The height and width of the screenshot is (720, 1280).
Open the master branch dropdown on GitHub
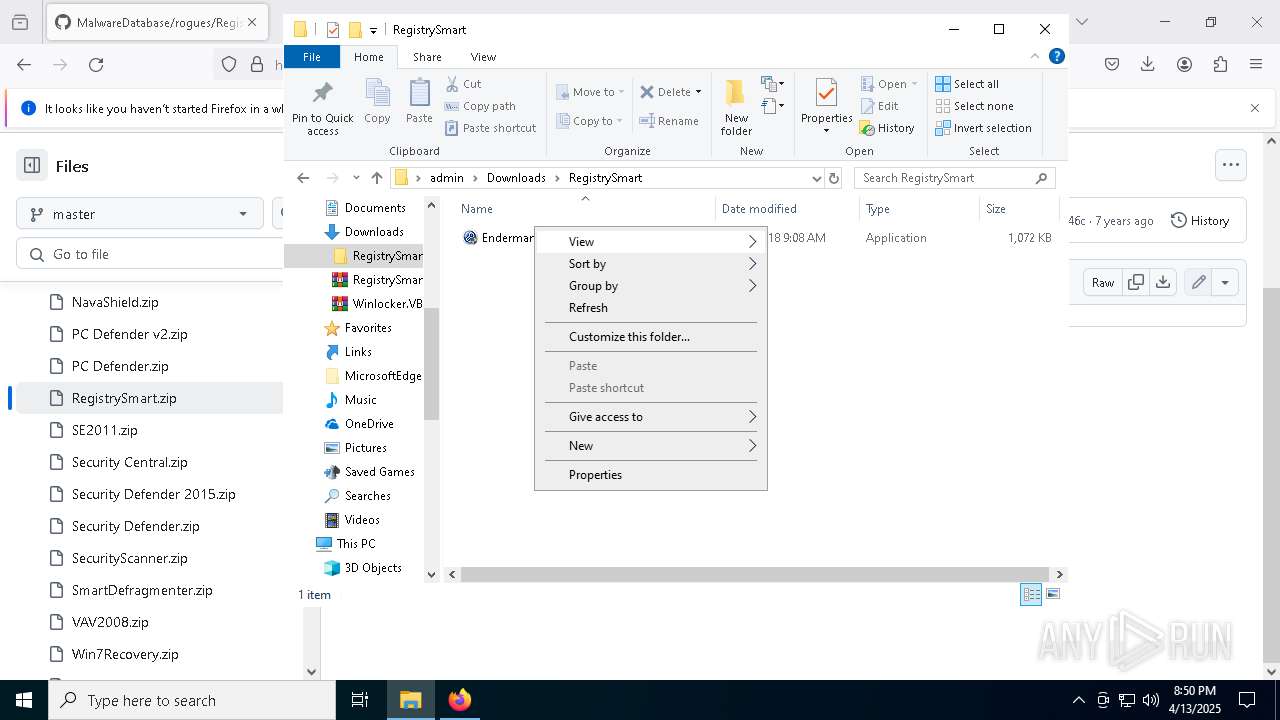[x=140, y=214]
